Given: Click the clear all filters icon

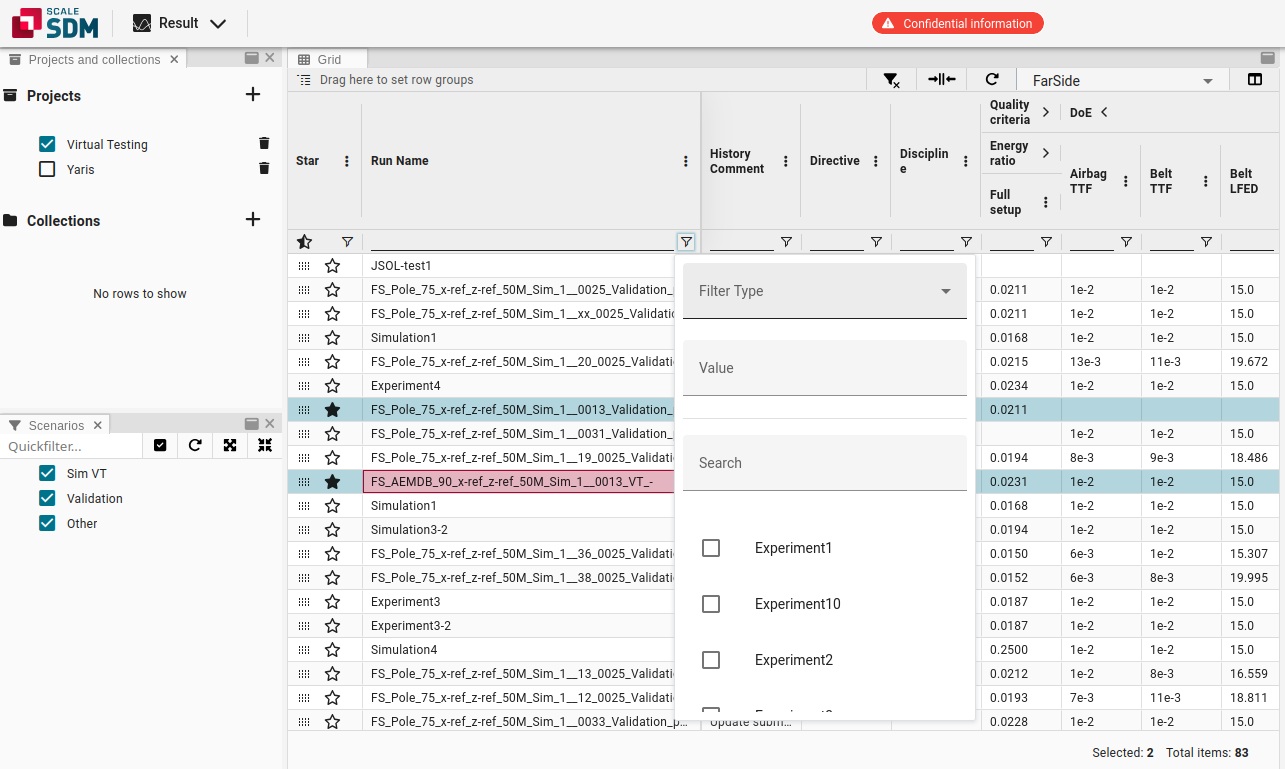Looking at the screenshot, I should [x=891, y=80].
